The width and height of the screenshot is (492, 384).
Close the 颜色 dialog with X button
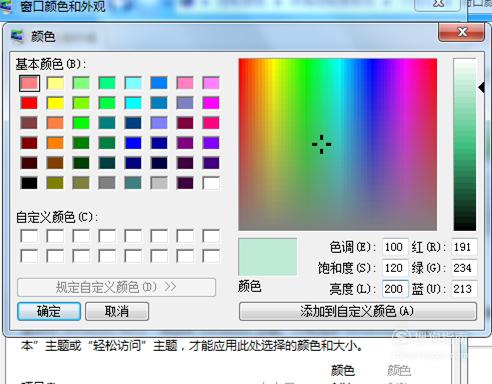click(x=462, y=32)
